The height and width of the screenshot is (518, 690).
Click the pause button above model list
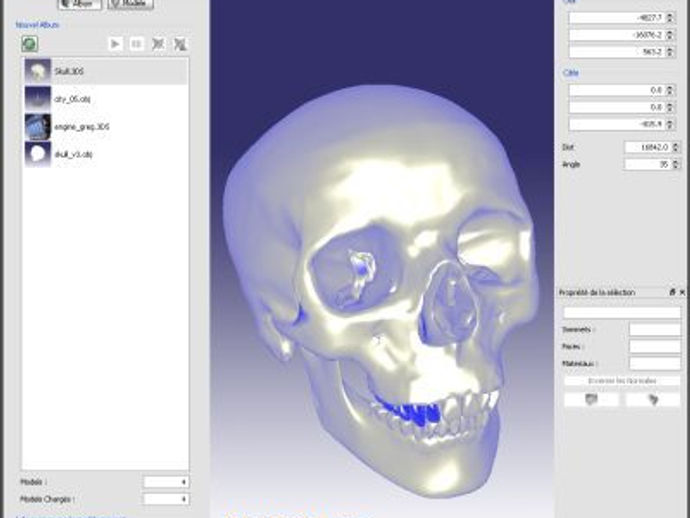pyautogui.click(x=136, y=44)
